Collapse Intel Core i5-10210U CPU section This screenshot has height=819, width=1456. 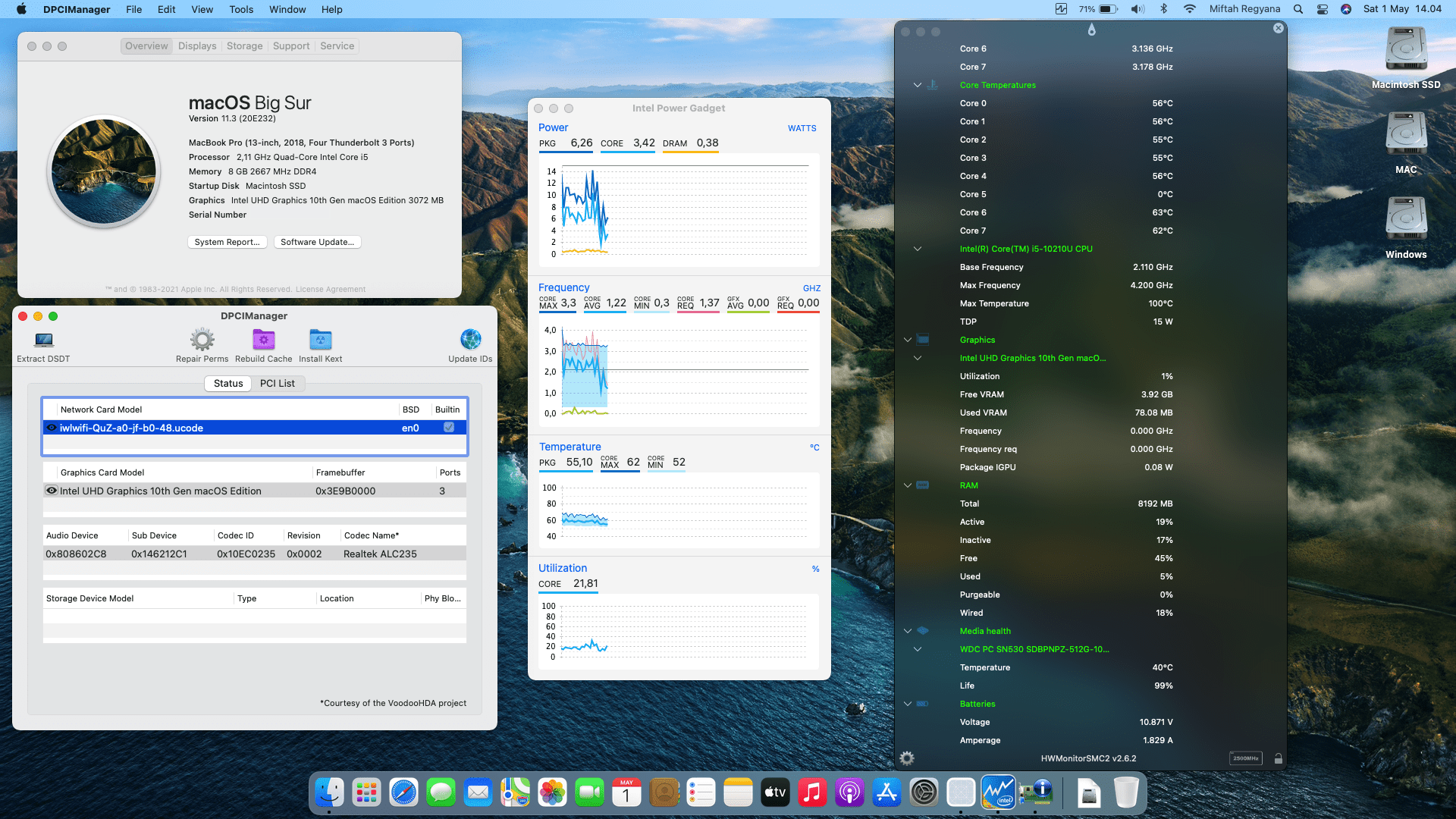(x=917, y=249)
